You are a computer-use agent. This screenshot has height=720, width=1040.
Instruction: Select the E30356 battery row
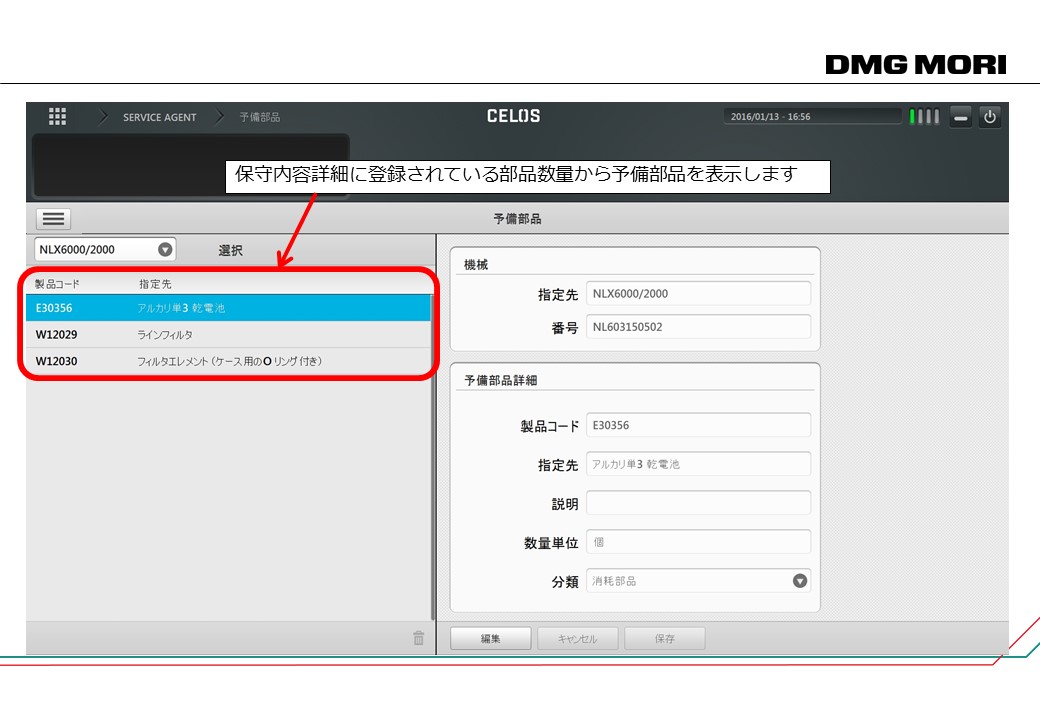coord(229,308)
